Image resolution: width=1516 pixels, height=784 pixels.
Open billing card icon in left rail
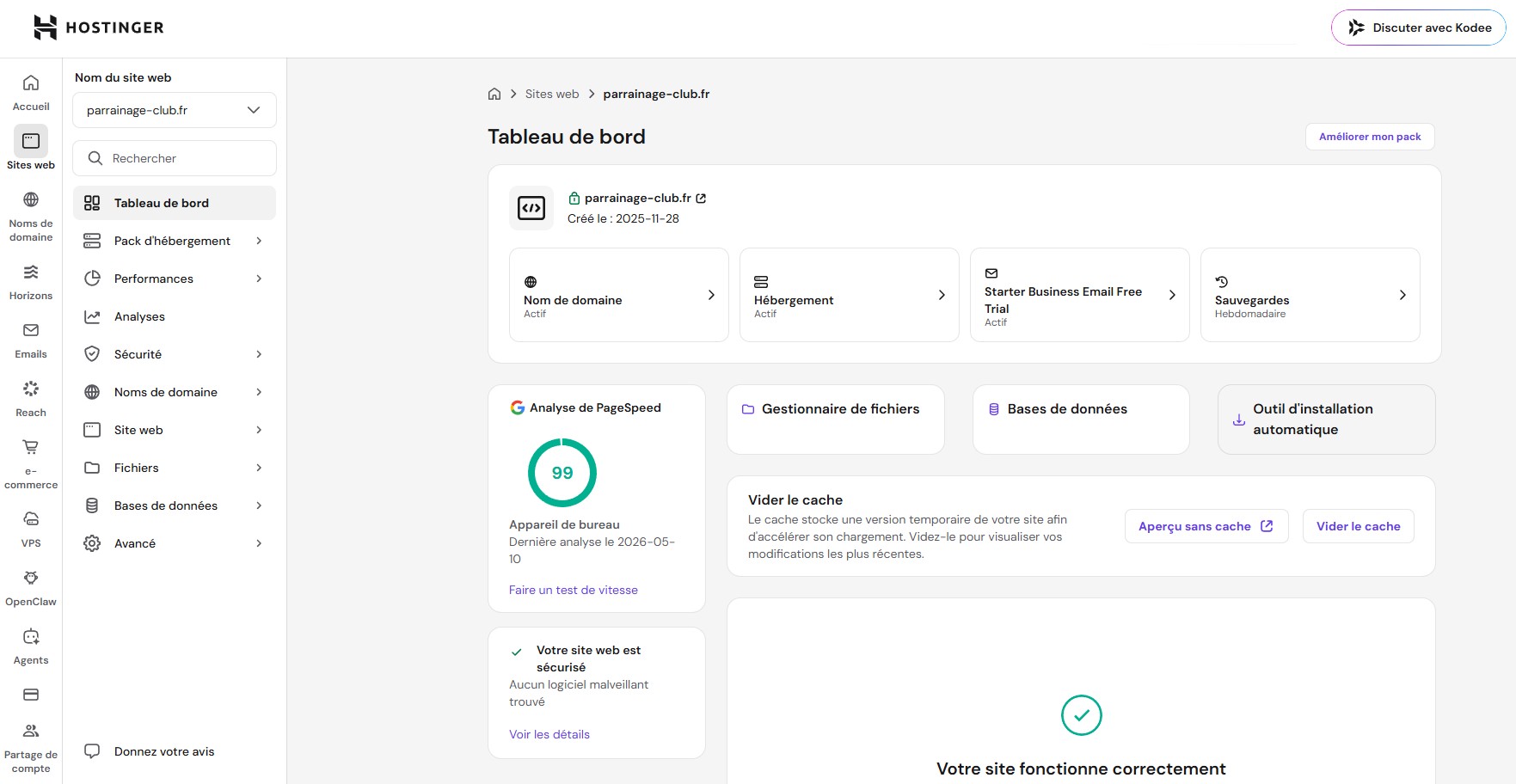click(31, 695)
